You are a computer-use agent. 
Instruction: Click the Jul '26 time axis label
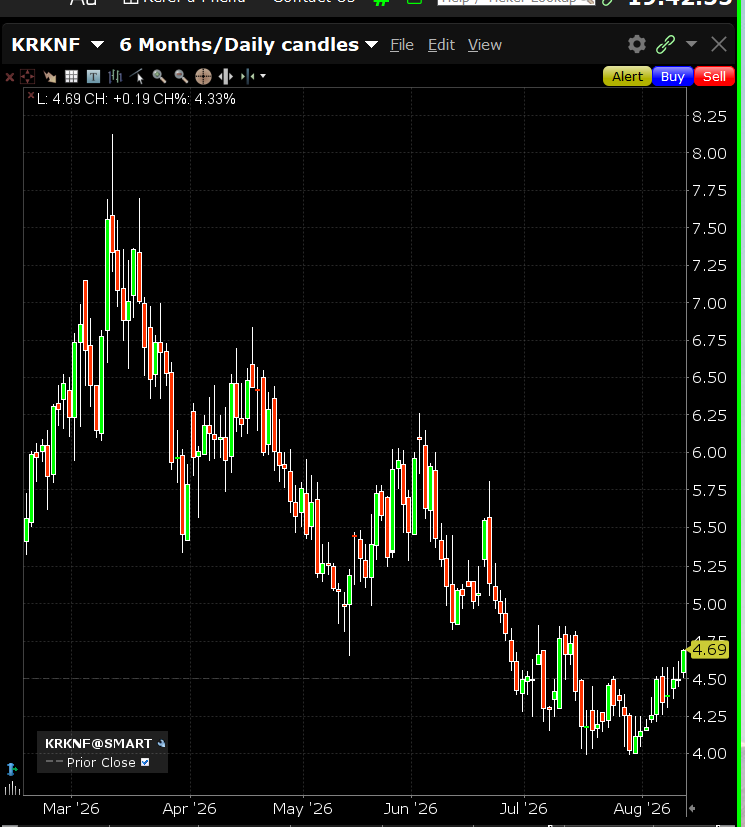click(x=524, y=809)
